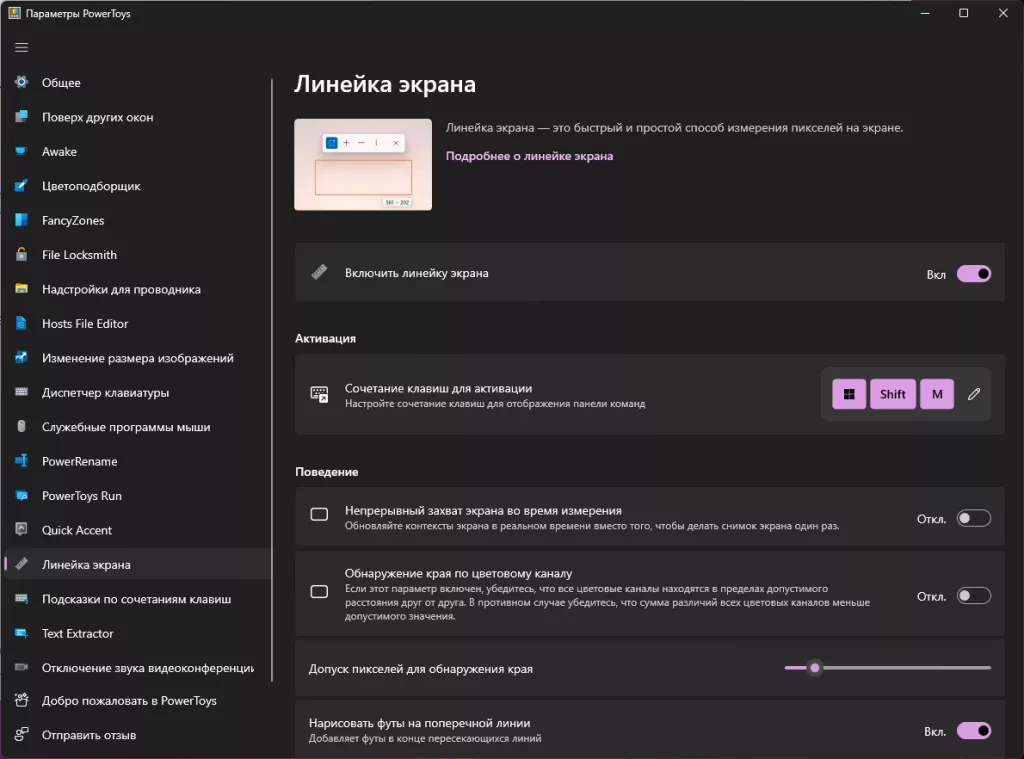This screenshot has height=759, width=1024.
Task: Click the PowerRename icon
Action: click(x=22, y=461)
